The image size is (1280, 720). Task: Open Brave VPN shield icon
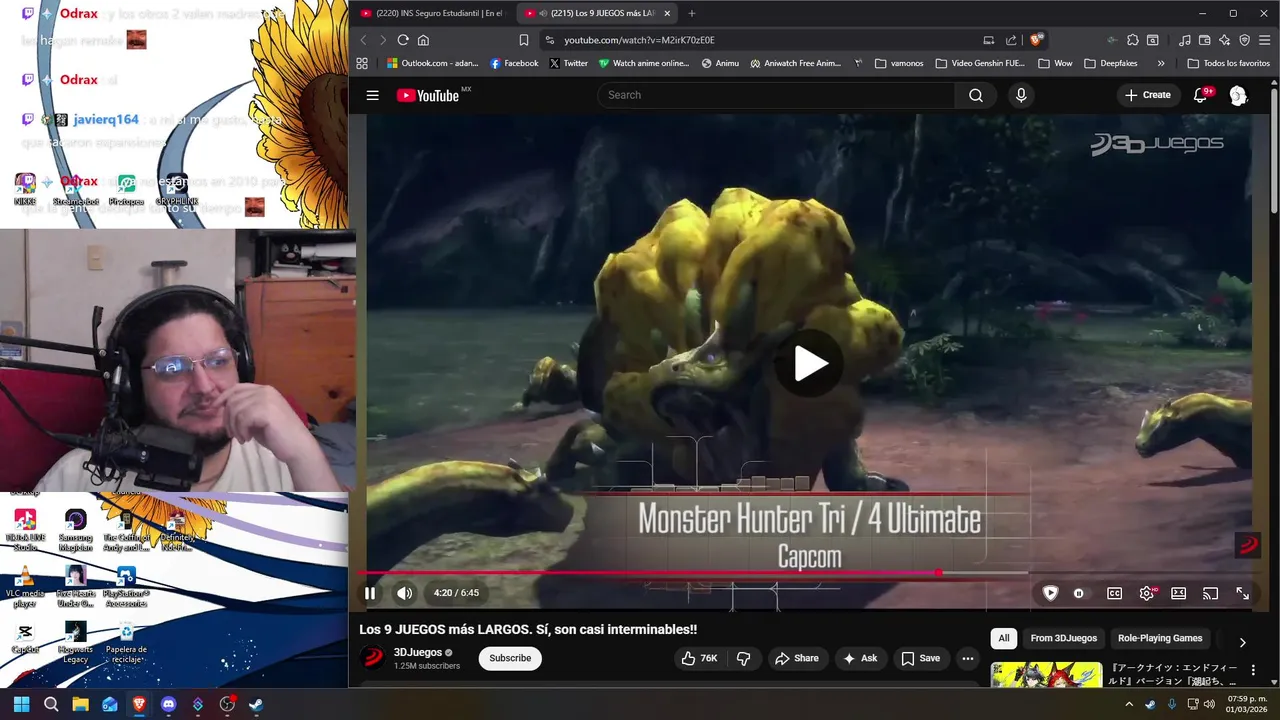[1244, 40]
